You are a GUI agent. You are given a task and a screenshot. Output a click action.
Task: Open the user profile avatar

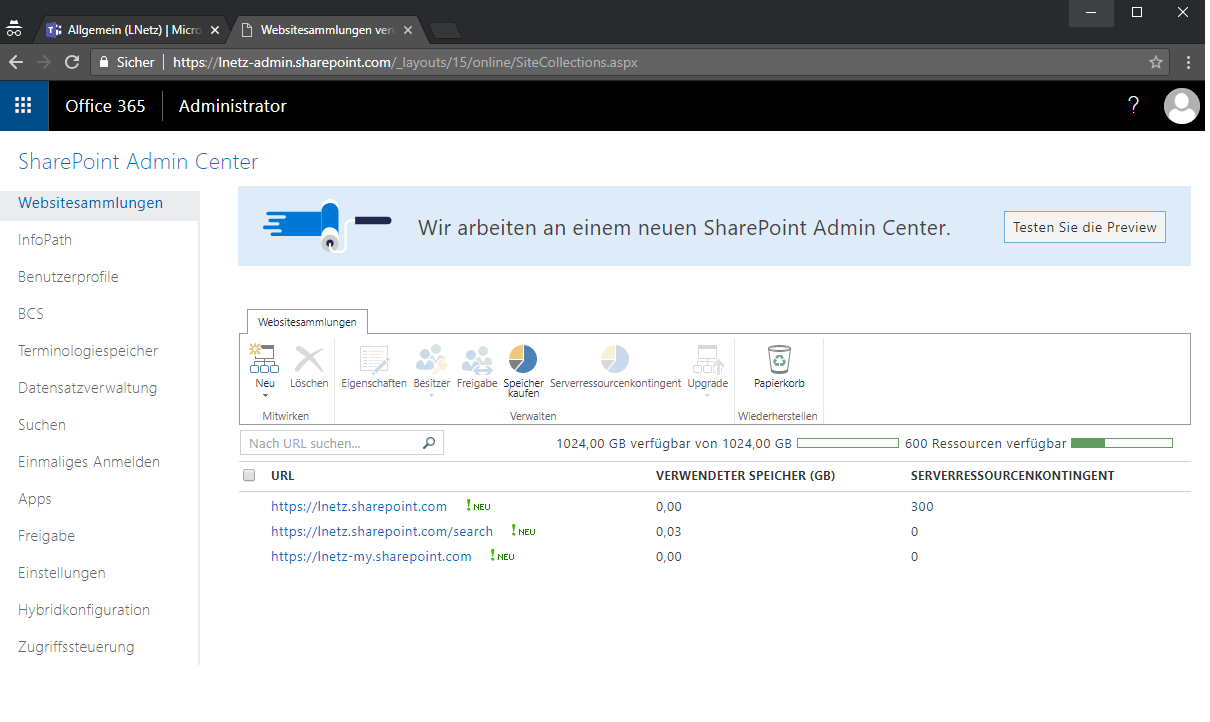pyautogui.click(x=1182, y=105)
